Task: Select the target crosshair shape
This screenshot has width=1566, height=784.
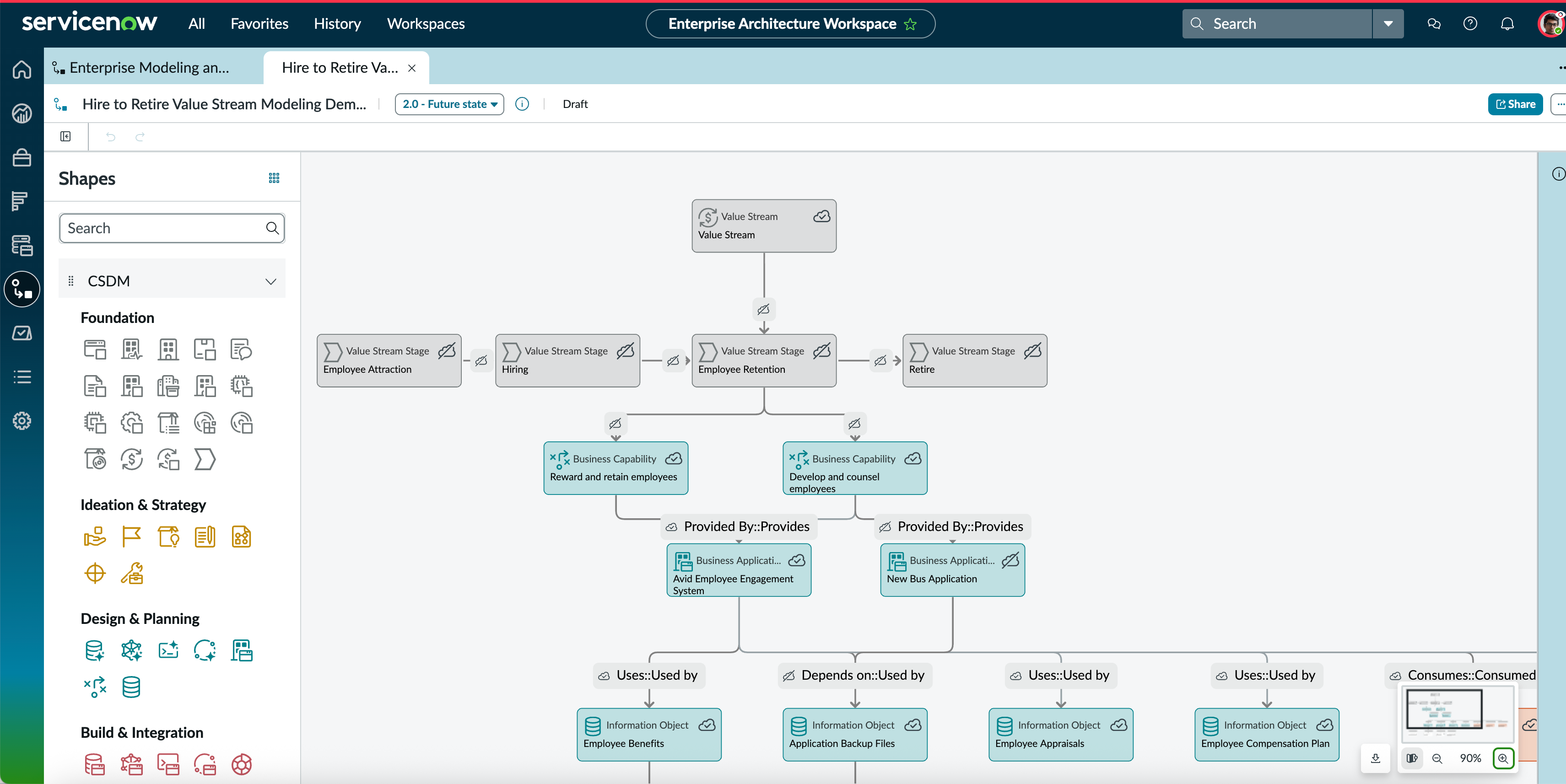Action: pos(95,573)
